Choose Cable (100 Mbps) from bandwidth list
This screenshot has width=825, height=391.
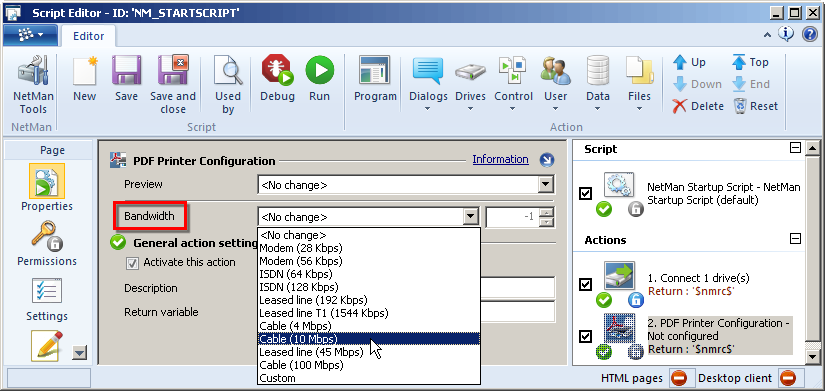(x=301, y=365)
